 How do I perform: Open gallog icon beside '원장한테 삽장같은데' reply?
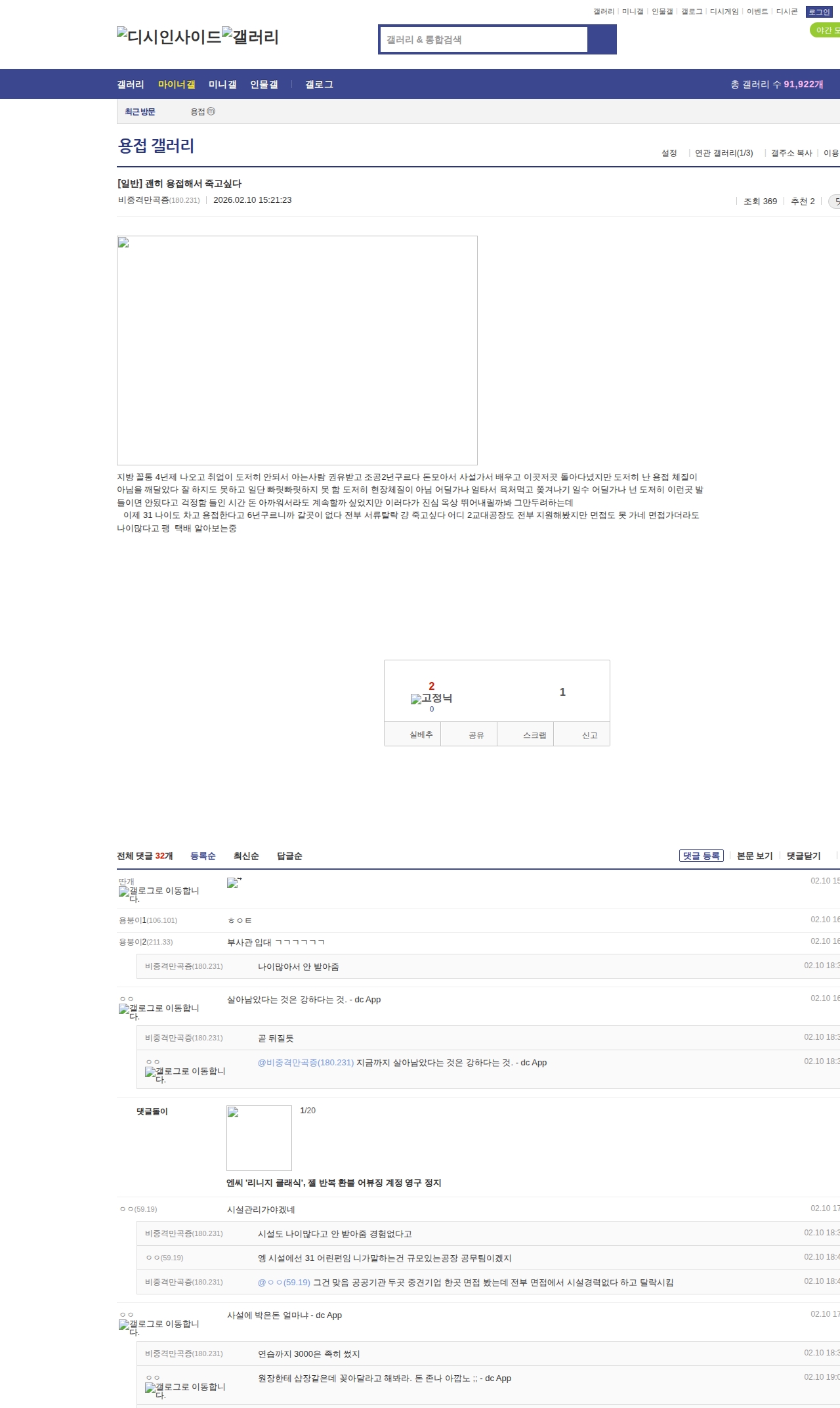[x=185, y=1391]
